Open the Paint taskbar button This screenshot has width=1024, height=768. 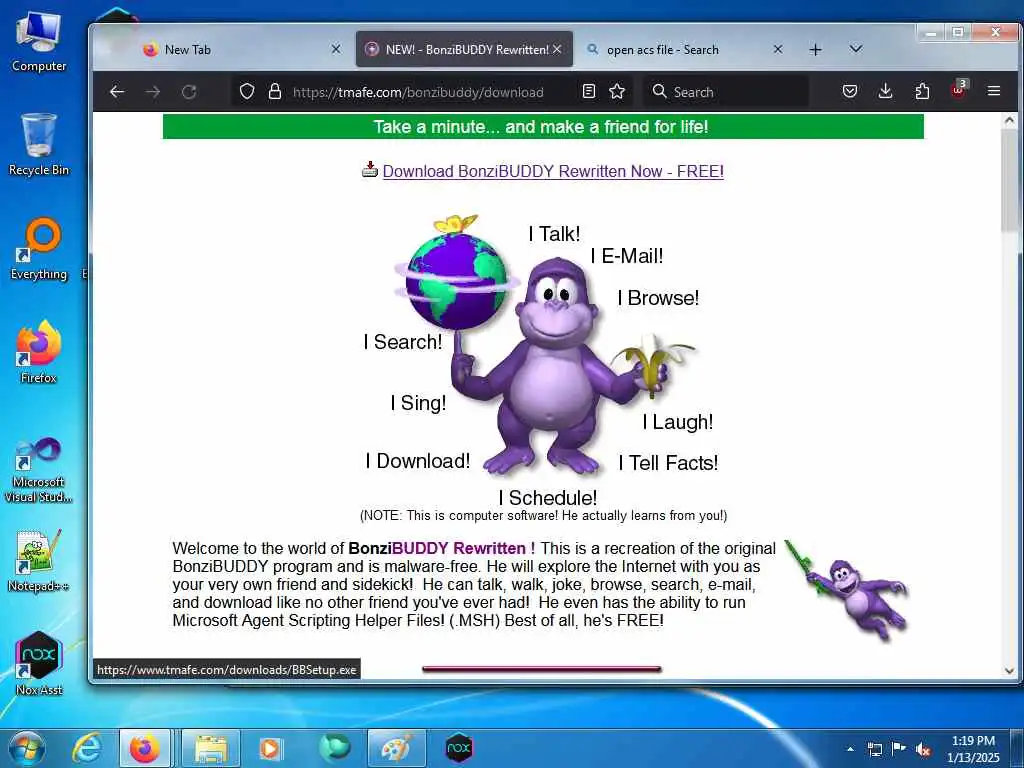coord(396,748)
